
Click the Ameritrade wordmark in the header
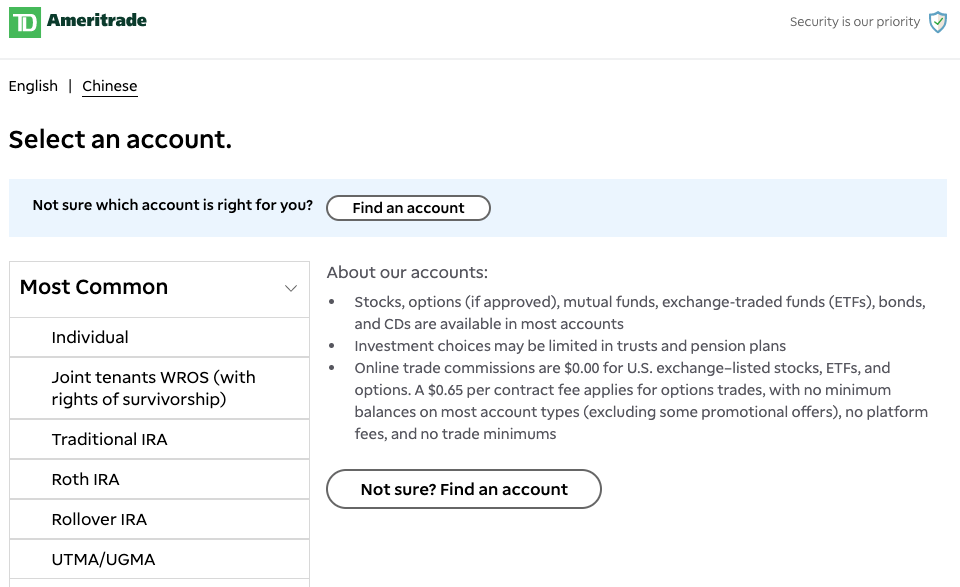click(x=96, y=21)
